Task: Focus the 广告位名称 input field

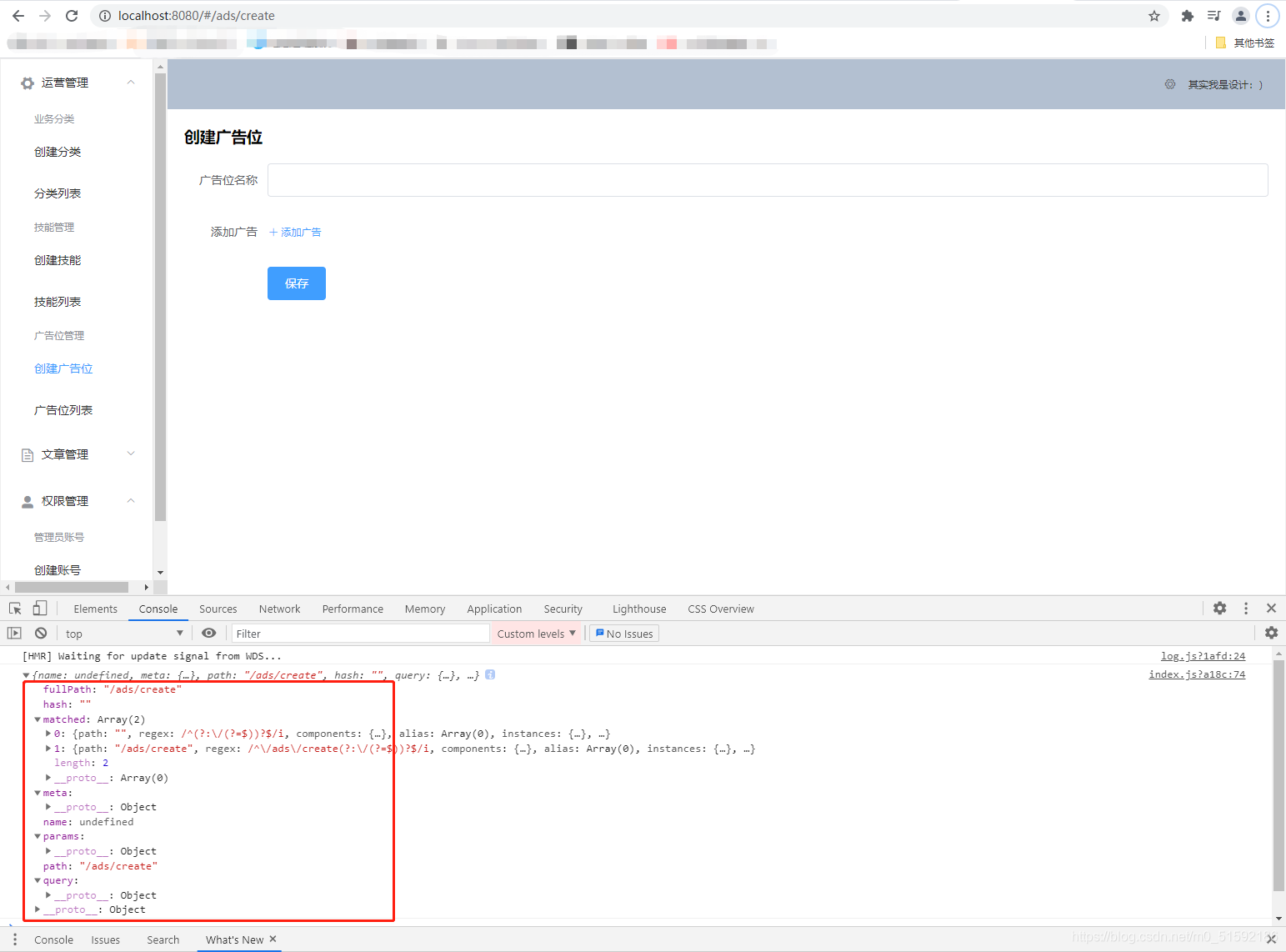Action: [768, 180]
